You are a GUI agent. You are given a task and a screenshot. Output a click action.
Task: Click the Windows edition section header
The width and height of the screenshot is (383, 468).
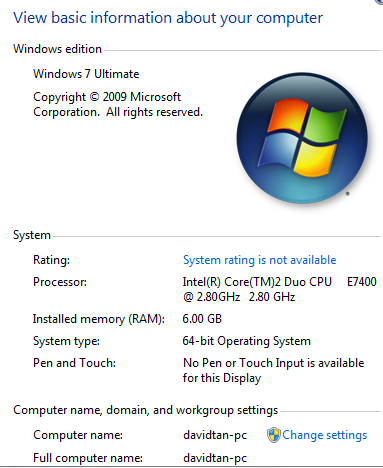click(x=57, y=49)
